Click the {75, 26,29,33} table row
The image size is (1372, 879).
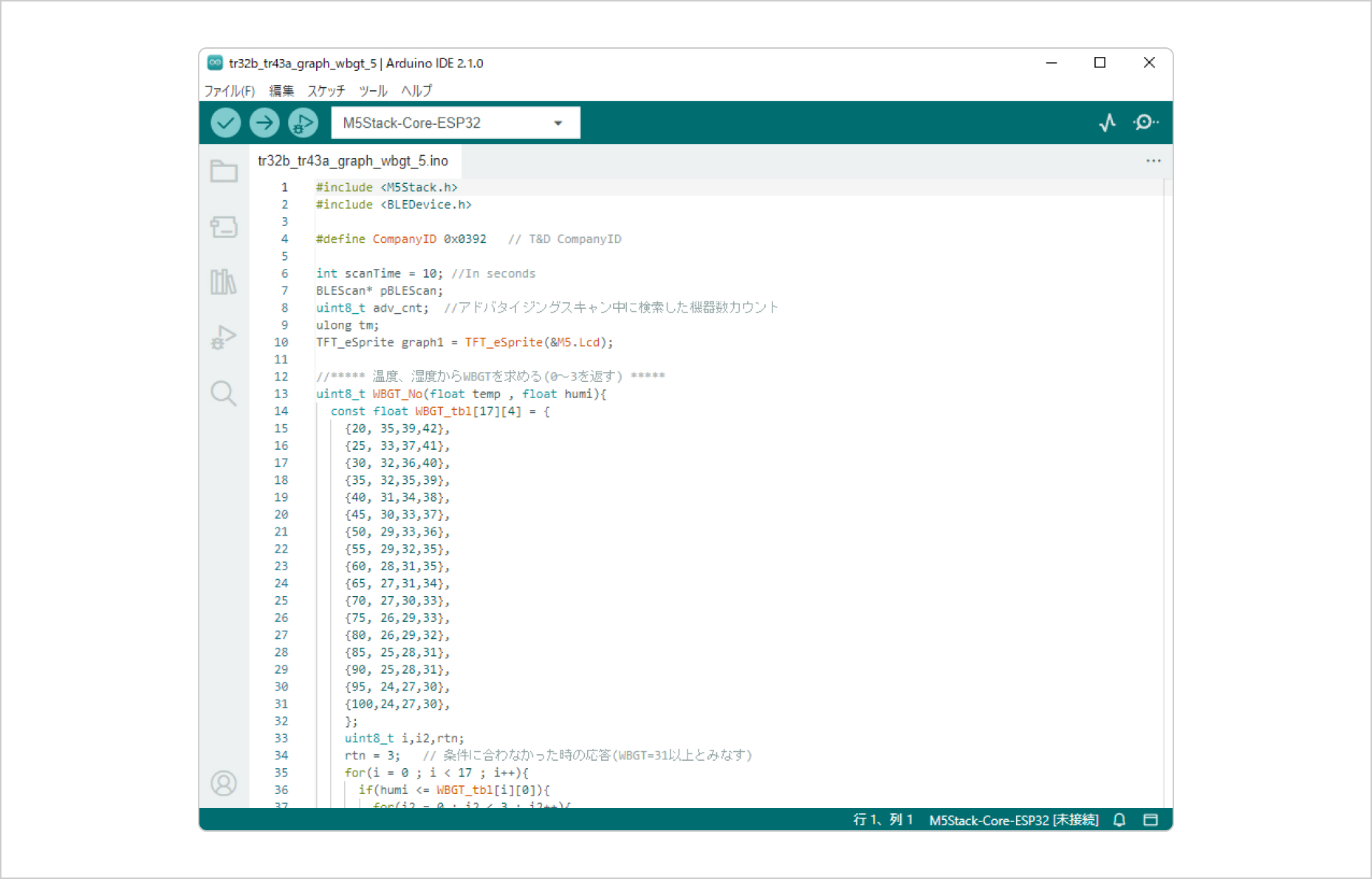(x=397, y=618)
